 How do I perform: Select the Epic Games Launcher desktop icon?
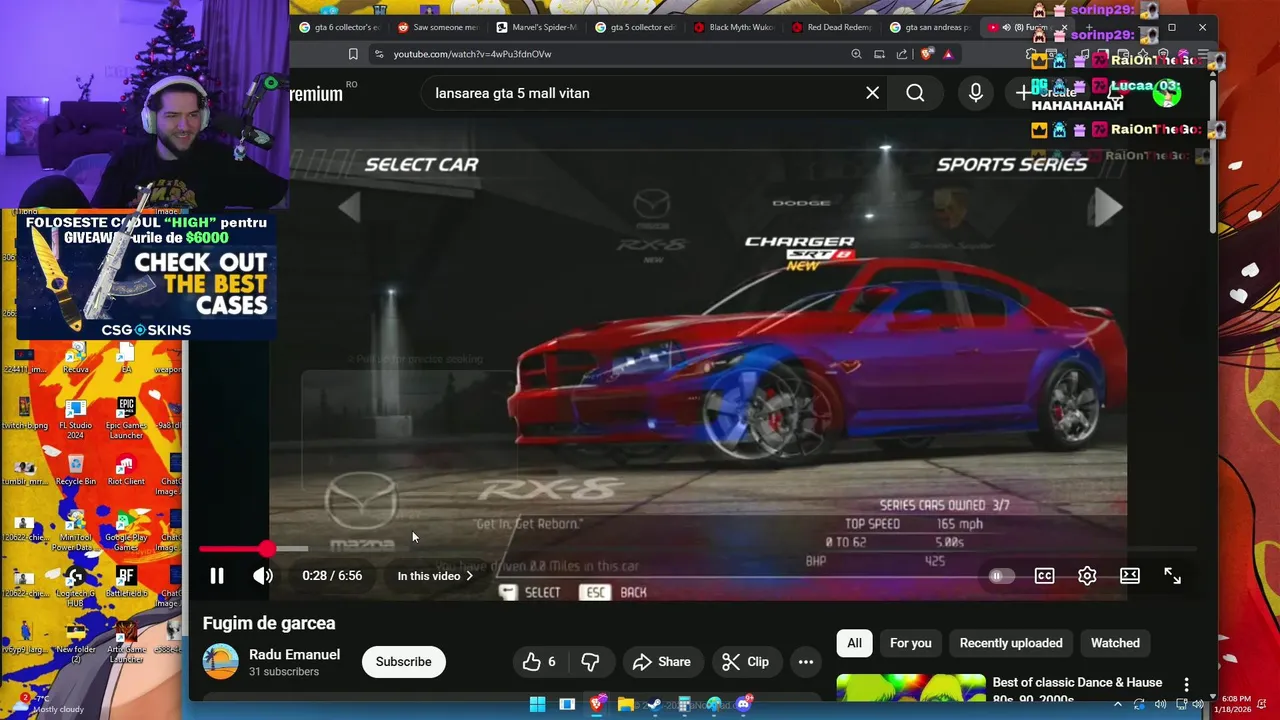click(x=126, y=418)
